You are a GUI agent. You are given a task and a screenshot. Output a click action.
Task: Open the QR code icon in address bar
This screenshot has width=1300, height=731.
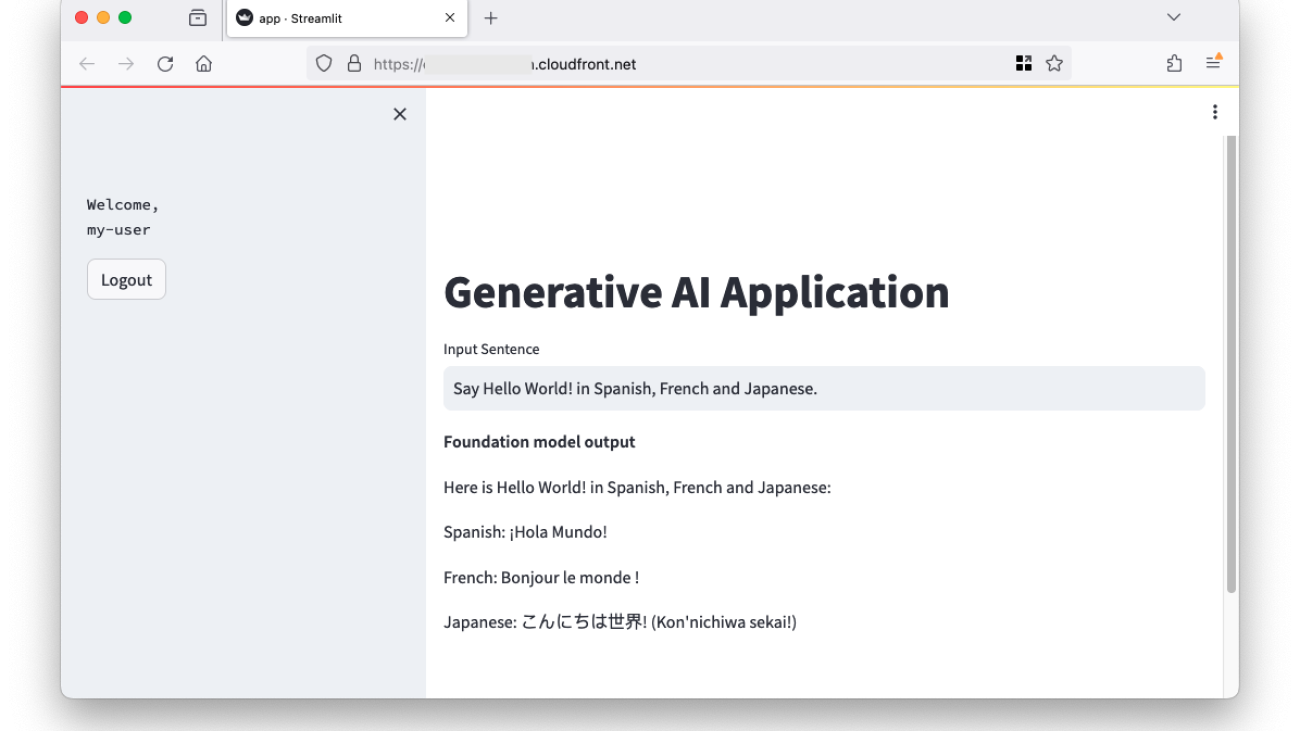coord(1023,64)
